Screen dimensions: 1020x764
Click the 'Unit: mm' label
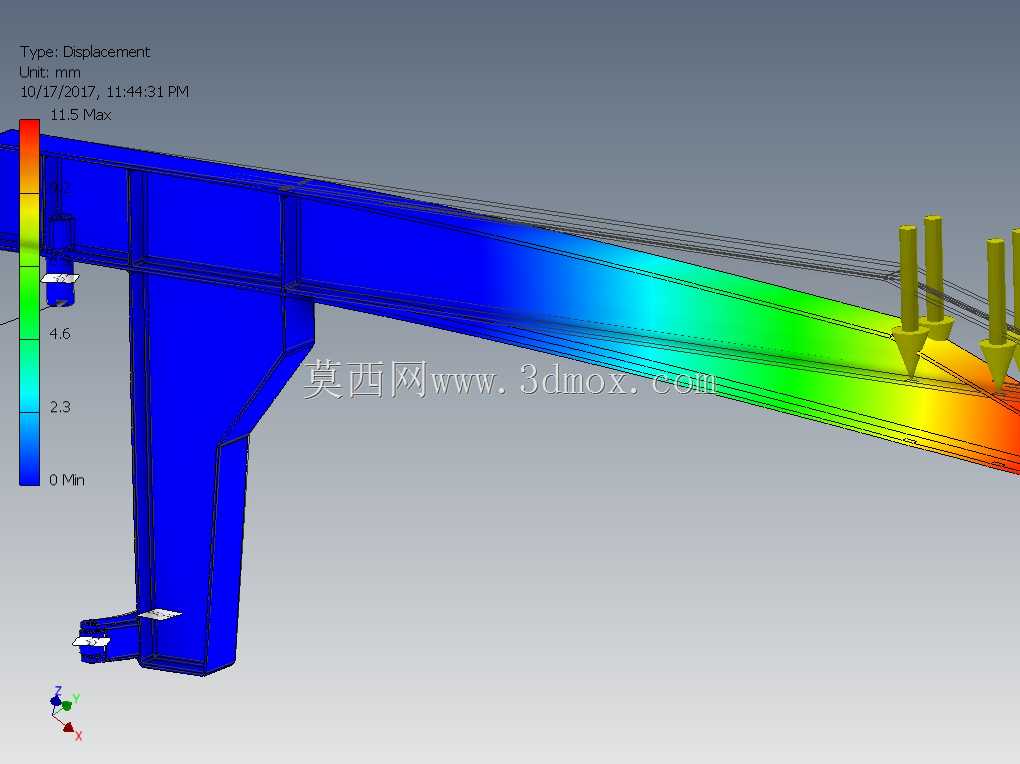pyautogui.click(x=50, y=72)
